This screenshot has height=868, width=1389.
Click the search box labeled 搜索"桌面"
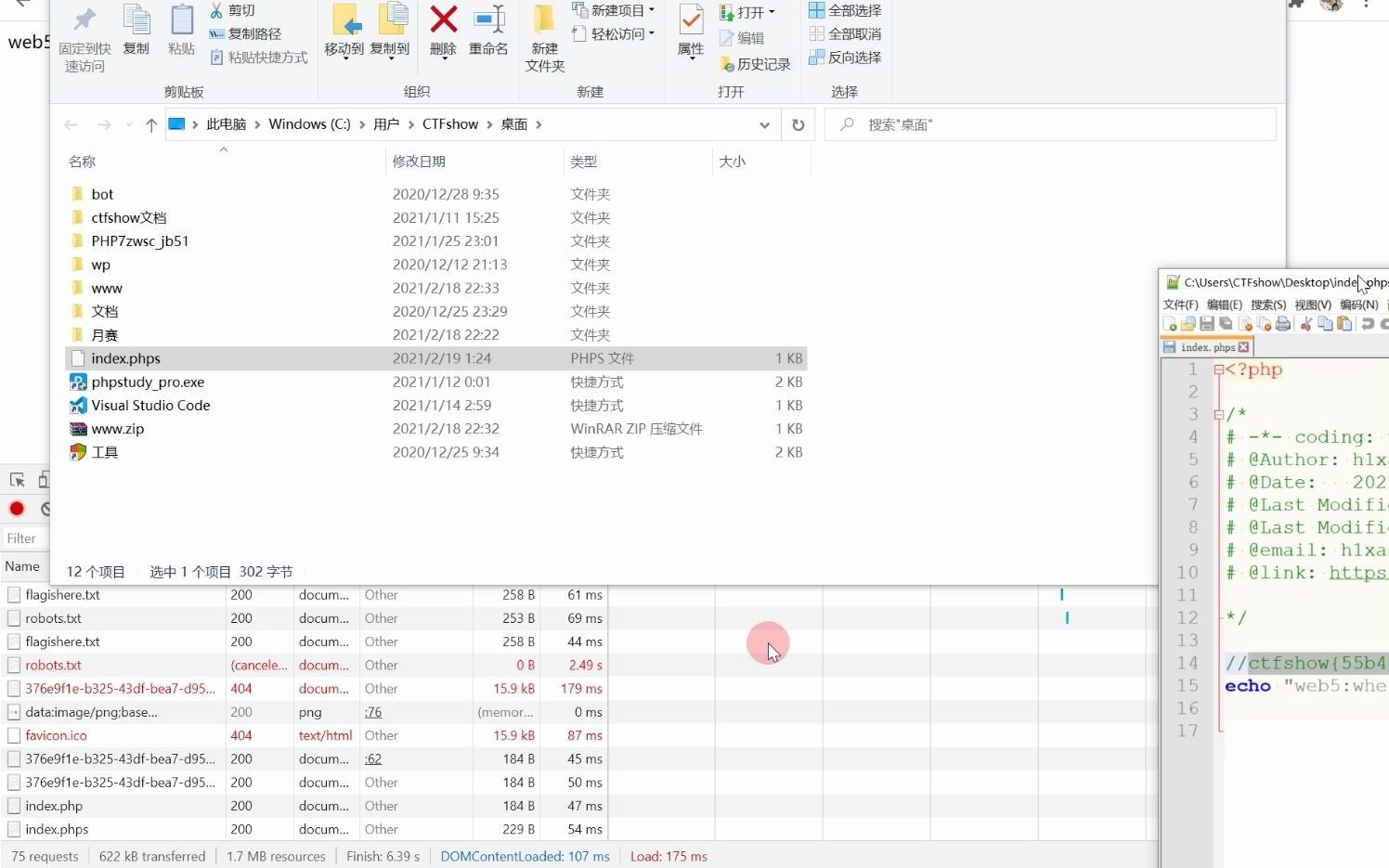click(1050, 124)
